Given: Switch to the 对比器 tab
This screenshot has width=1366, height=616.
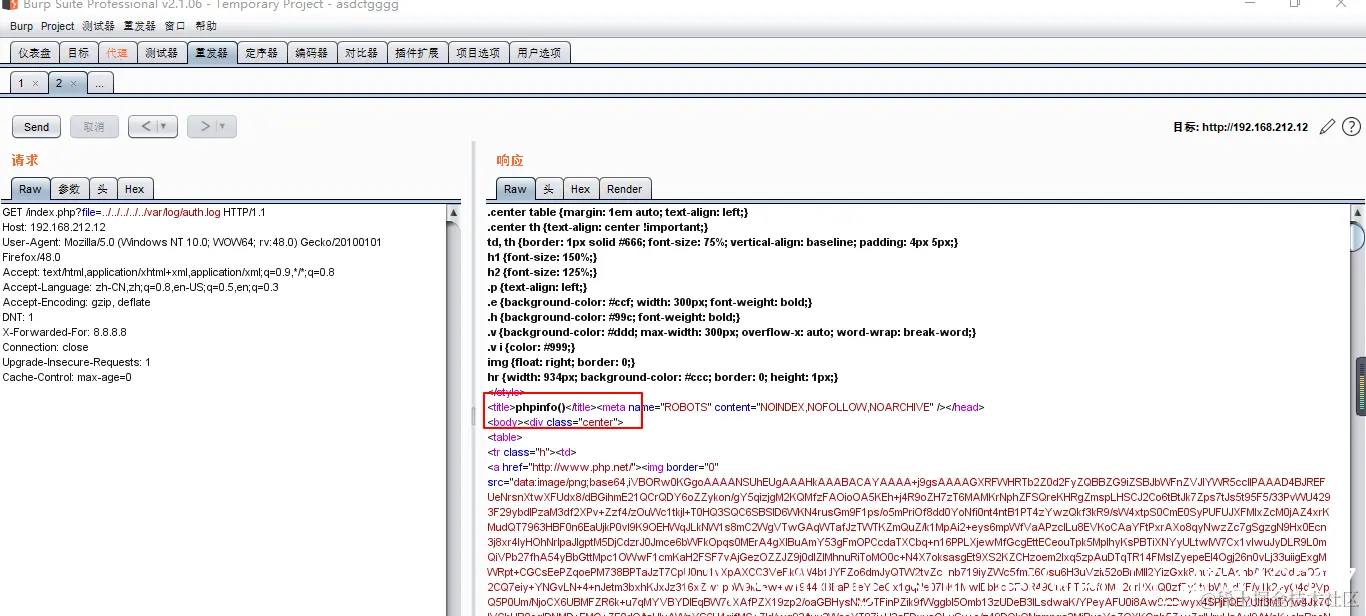Looking at the screenshot, I should [361, 53].
